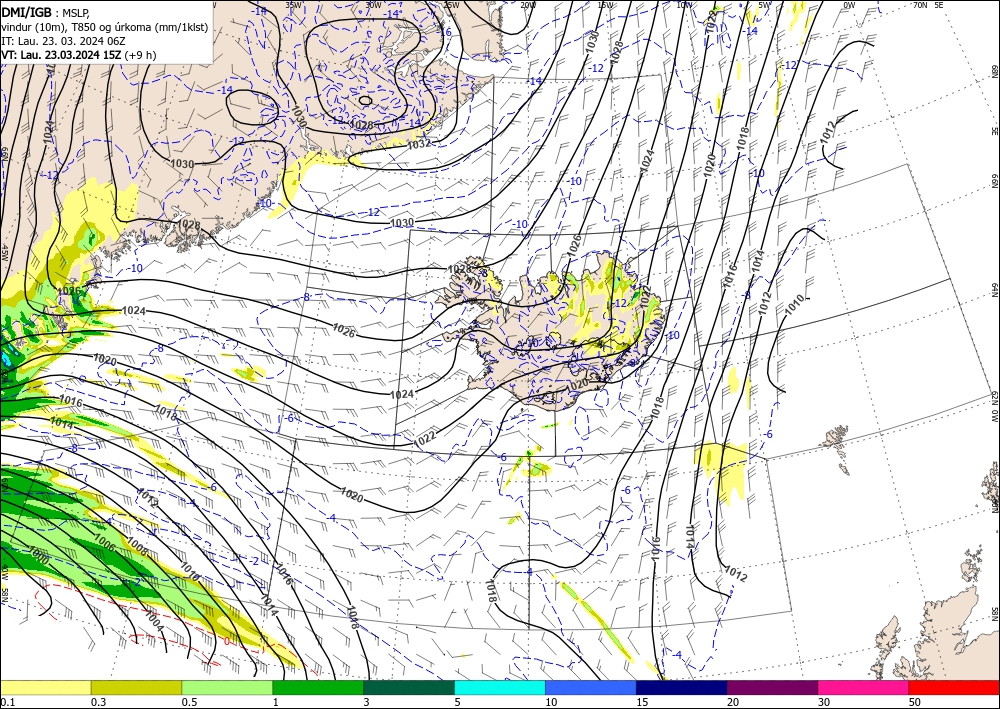Click the red above-50 legend swatch
Image resolution: width=1000 pixels, height=709 pixels.
tap(954, 688)
